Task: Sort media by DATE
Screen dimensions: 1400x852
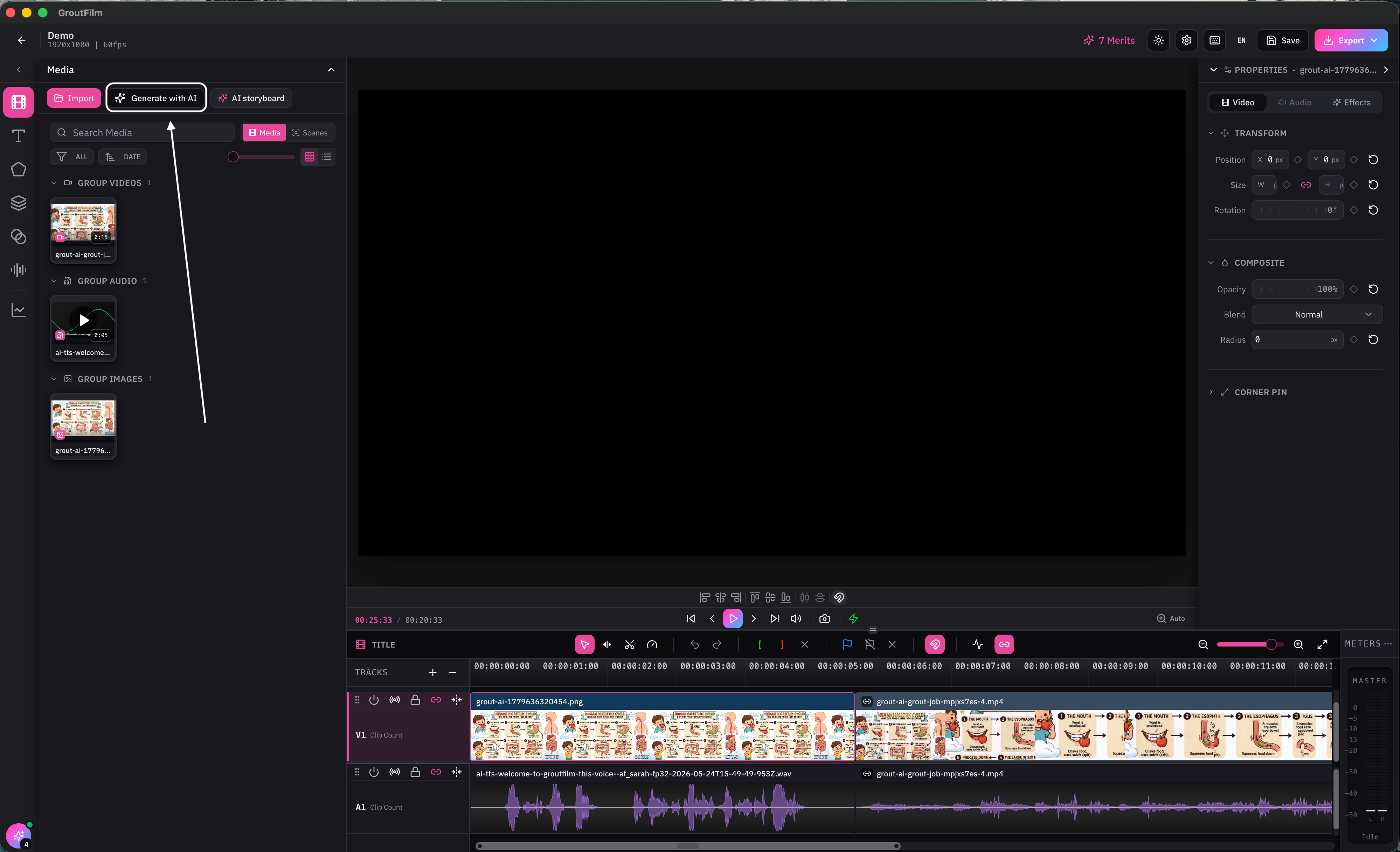Action: (x=123, y=157)
